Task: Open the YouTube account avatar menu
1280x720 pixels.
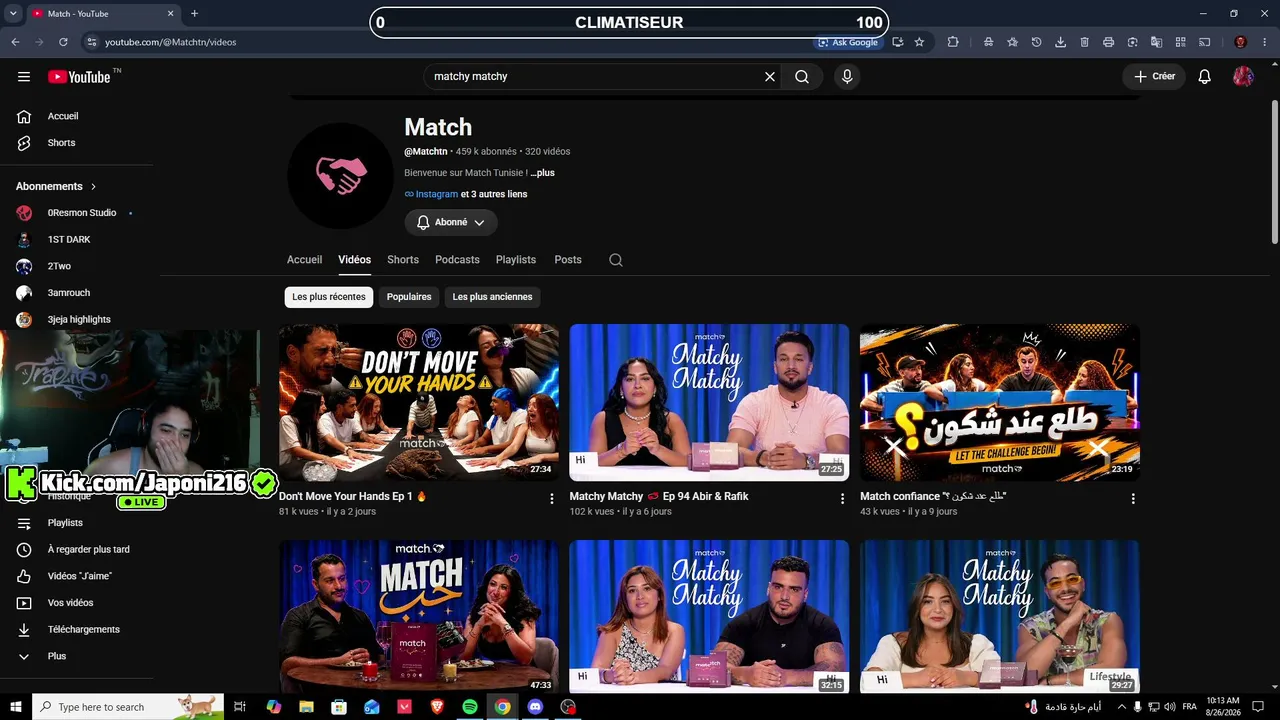Action: click(1243, 77)
